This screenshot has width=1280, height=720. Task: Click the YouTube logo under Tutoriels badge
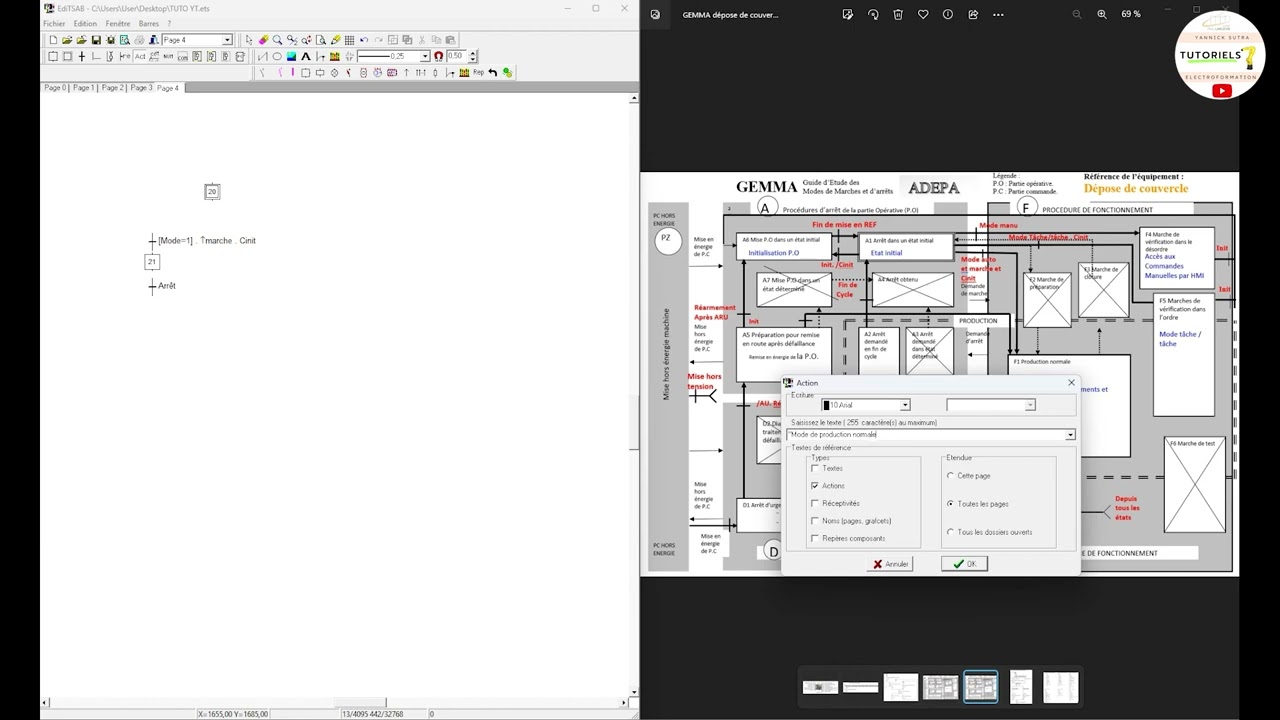coord(1221,91)
